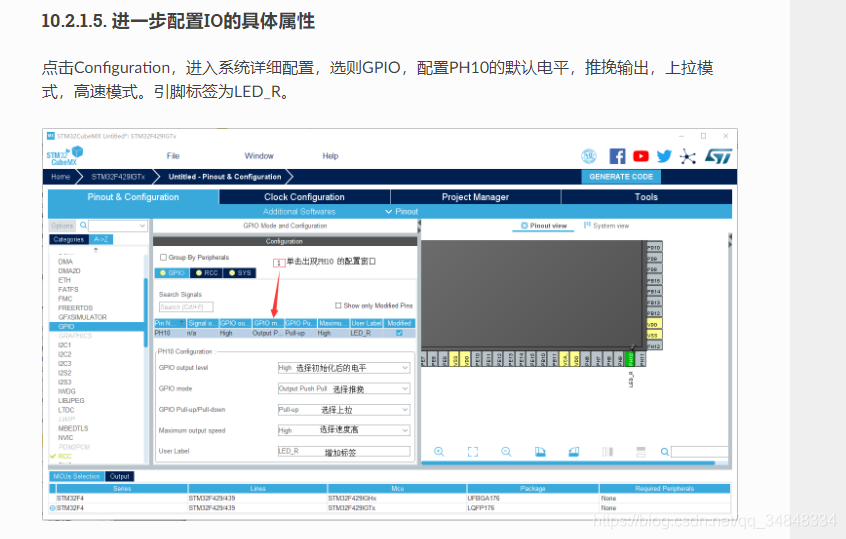
Task: Select the yellow VDD pin on right side
Action: 654,324
